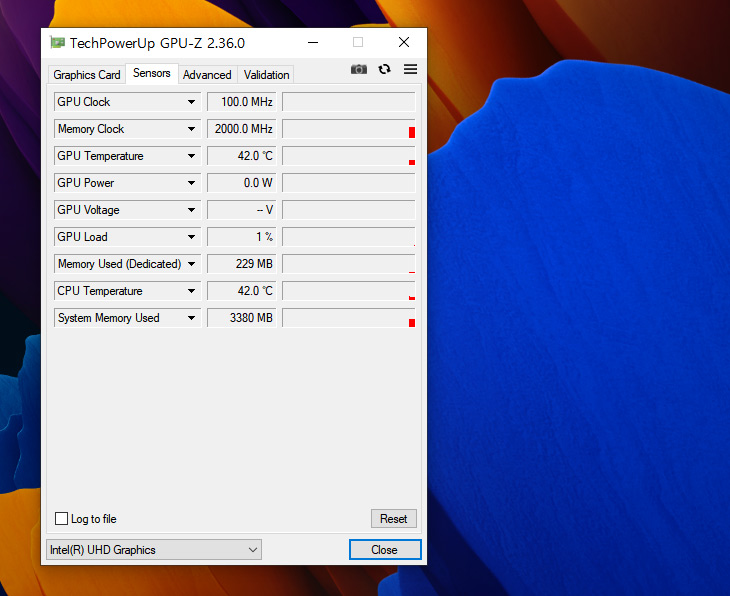Click the Memory Clock history graph
This screenshot has width=730, height=596.
[x=349, y=129]
